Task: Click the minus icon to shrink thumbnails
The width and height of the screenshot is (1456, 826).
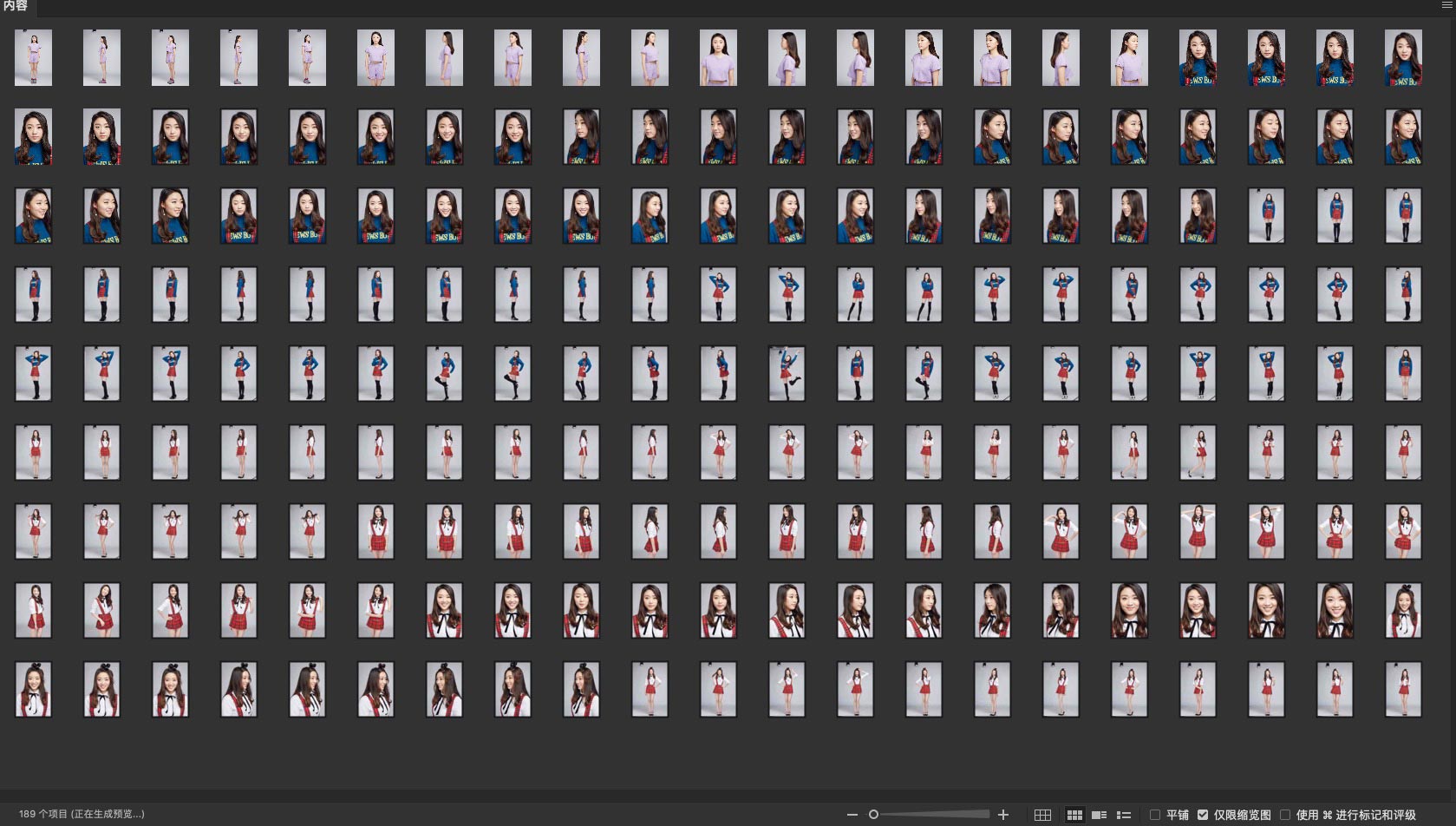Action: point(852,815)
